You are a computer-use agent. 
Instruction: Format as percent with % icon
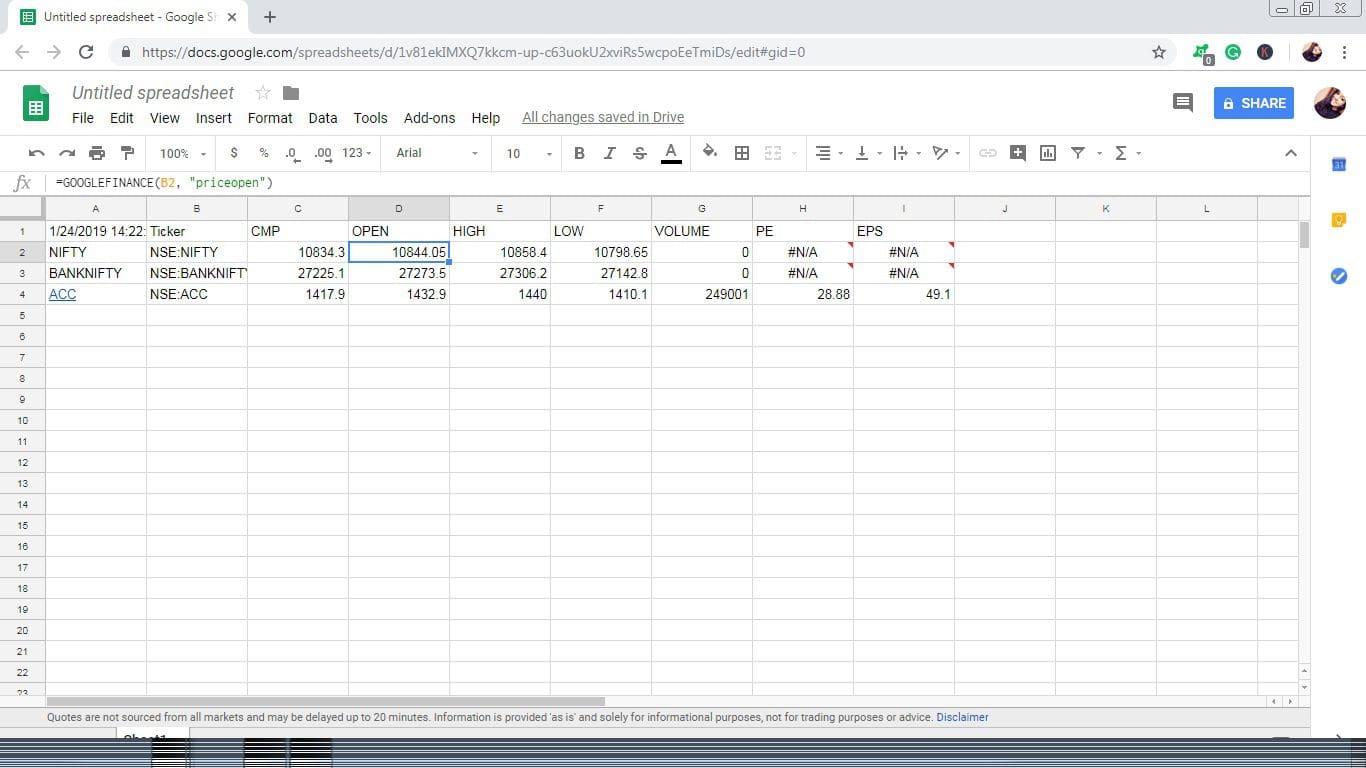(x=264, y=153)
